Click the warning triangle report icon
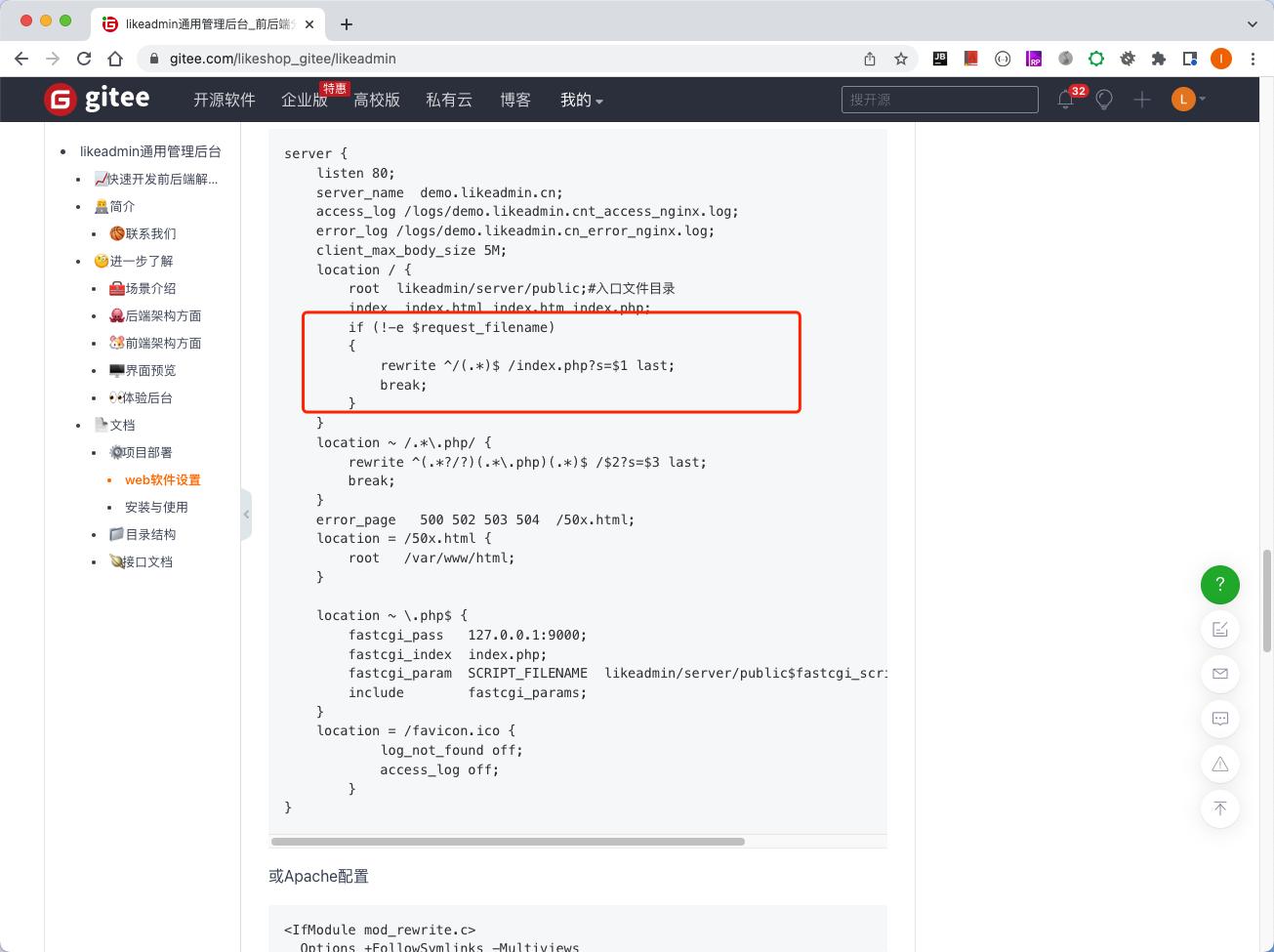Image resolution: width=1274 pixels, height=952 pixels. (1219, 764)
